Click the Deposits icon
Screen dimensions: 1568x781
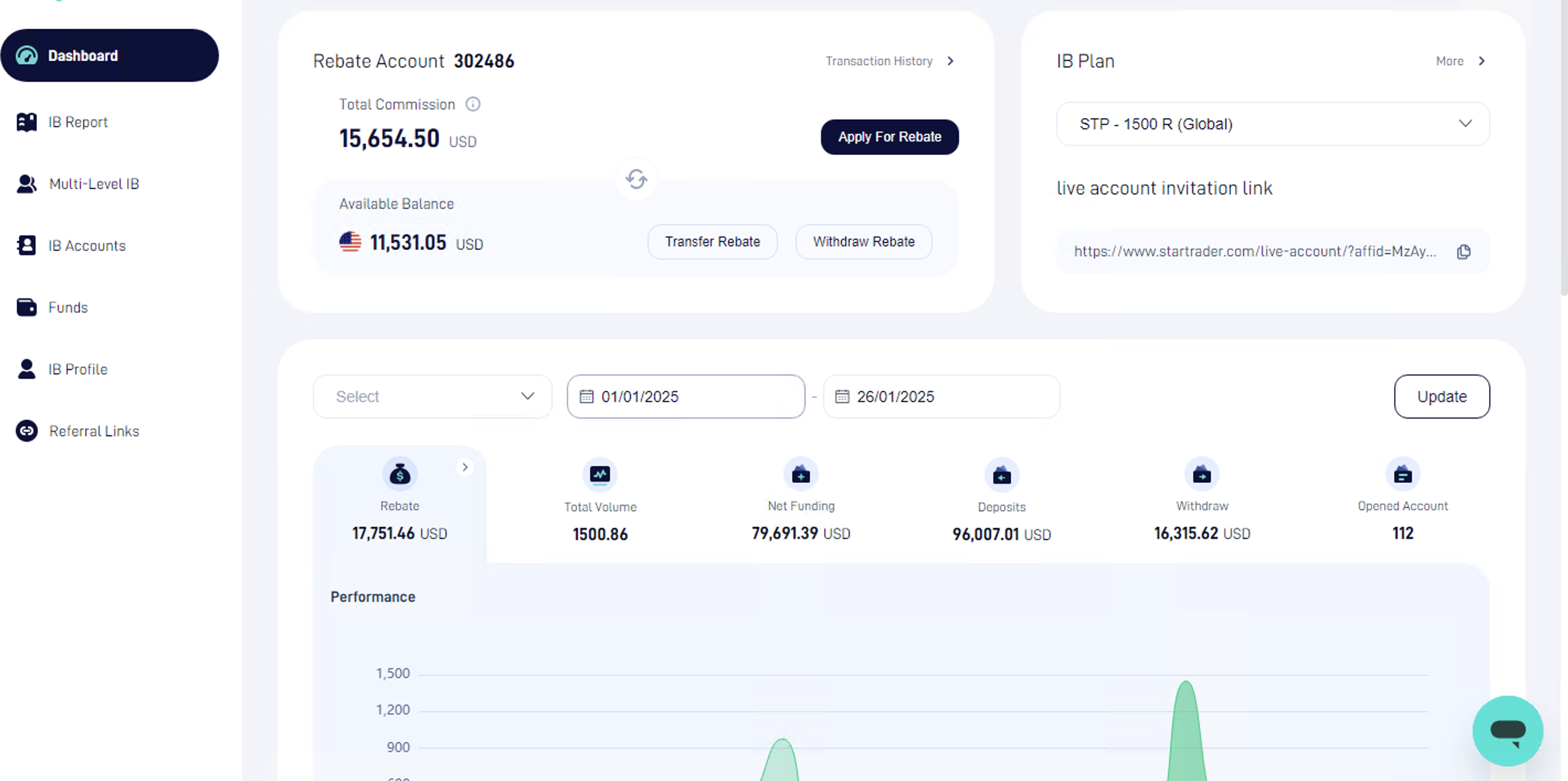click(x=1001, y=475)
